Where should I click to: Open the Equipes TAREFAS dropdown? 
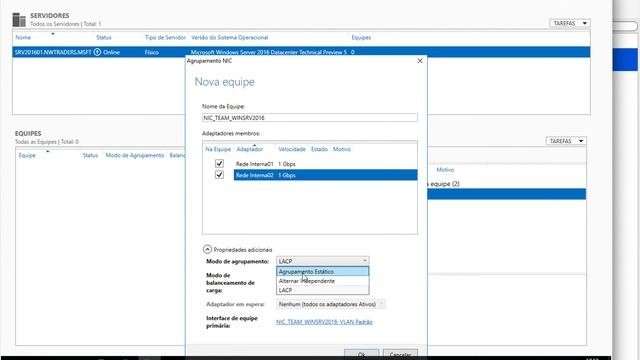point(566,141)
